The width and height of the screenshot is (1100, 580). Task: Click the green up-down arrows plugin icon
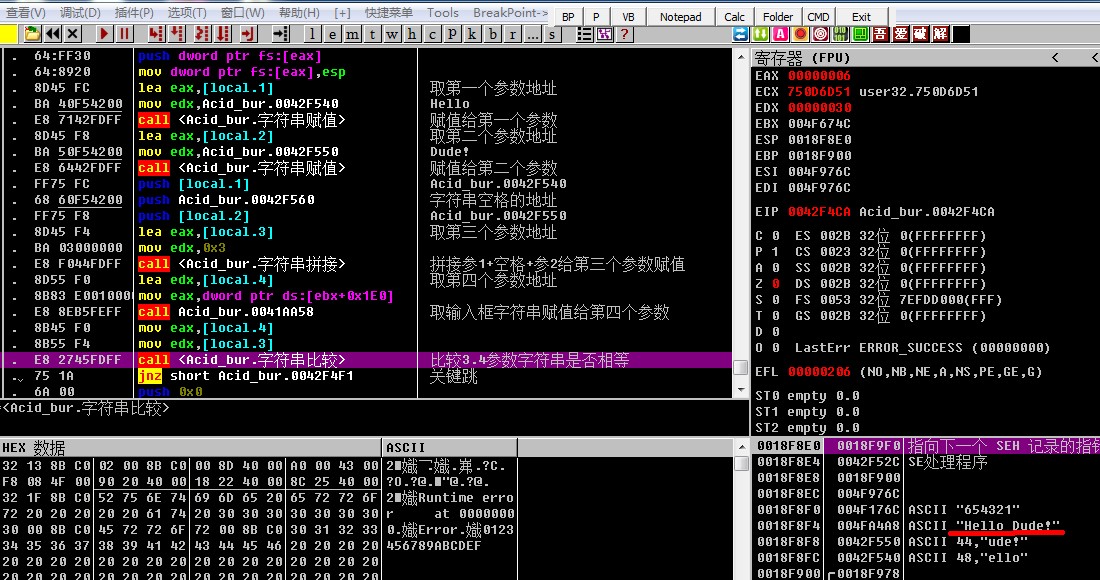click(760, 34)
